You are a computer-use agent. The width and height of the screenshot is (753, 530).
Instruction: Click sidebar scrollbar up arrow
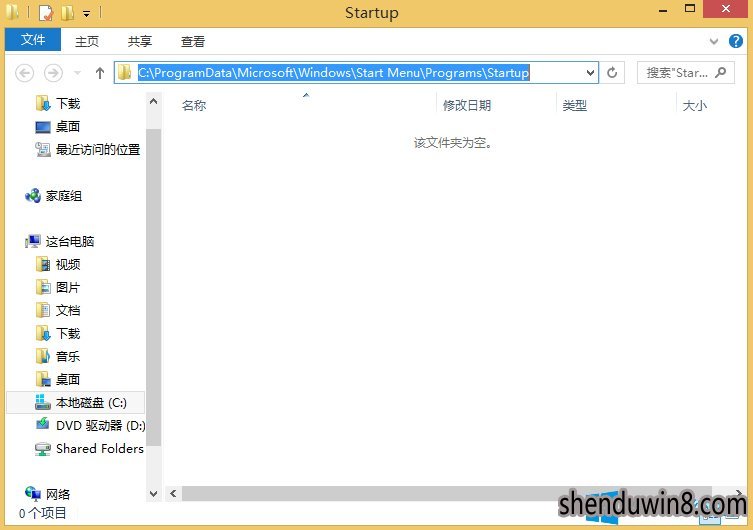154,101
